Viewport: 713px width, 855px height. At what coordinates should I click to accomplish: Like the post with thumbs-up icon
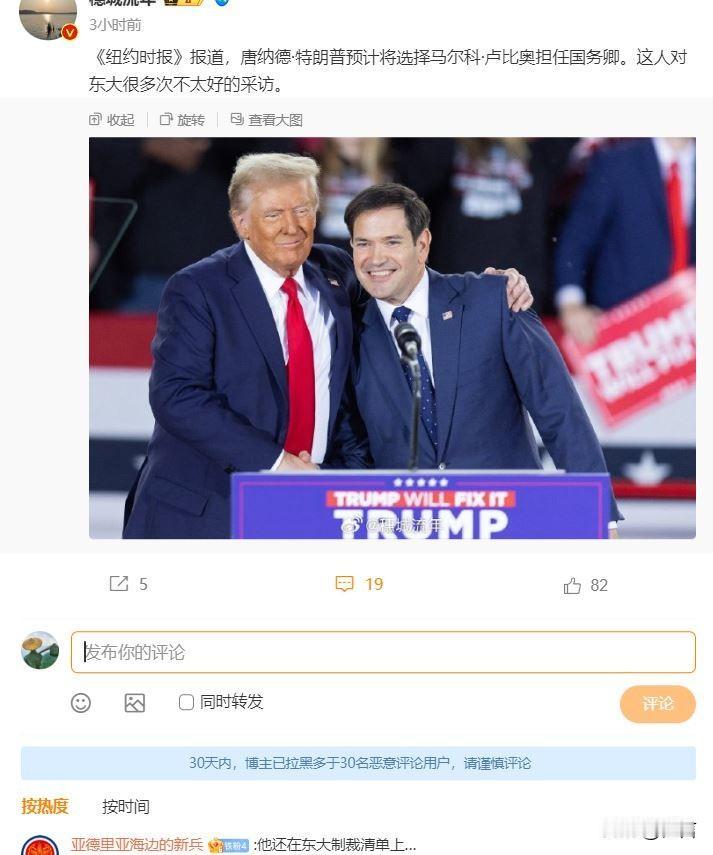(x=572, y=586)
